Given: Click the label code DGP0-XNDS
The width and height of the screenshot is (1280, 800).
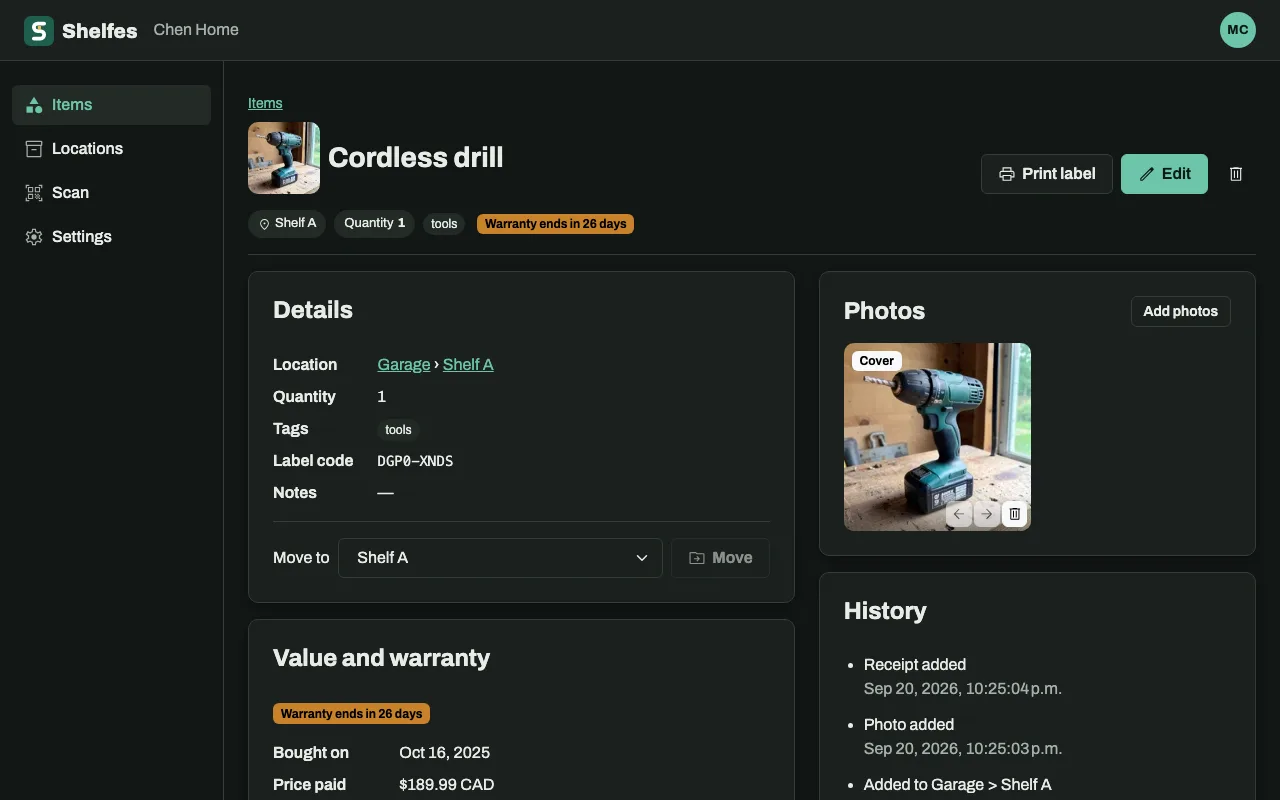Looking at the screenshot, I should pos(415,461).
